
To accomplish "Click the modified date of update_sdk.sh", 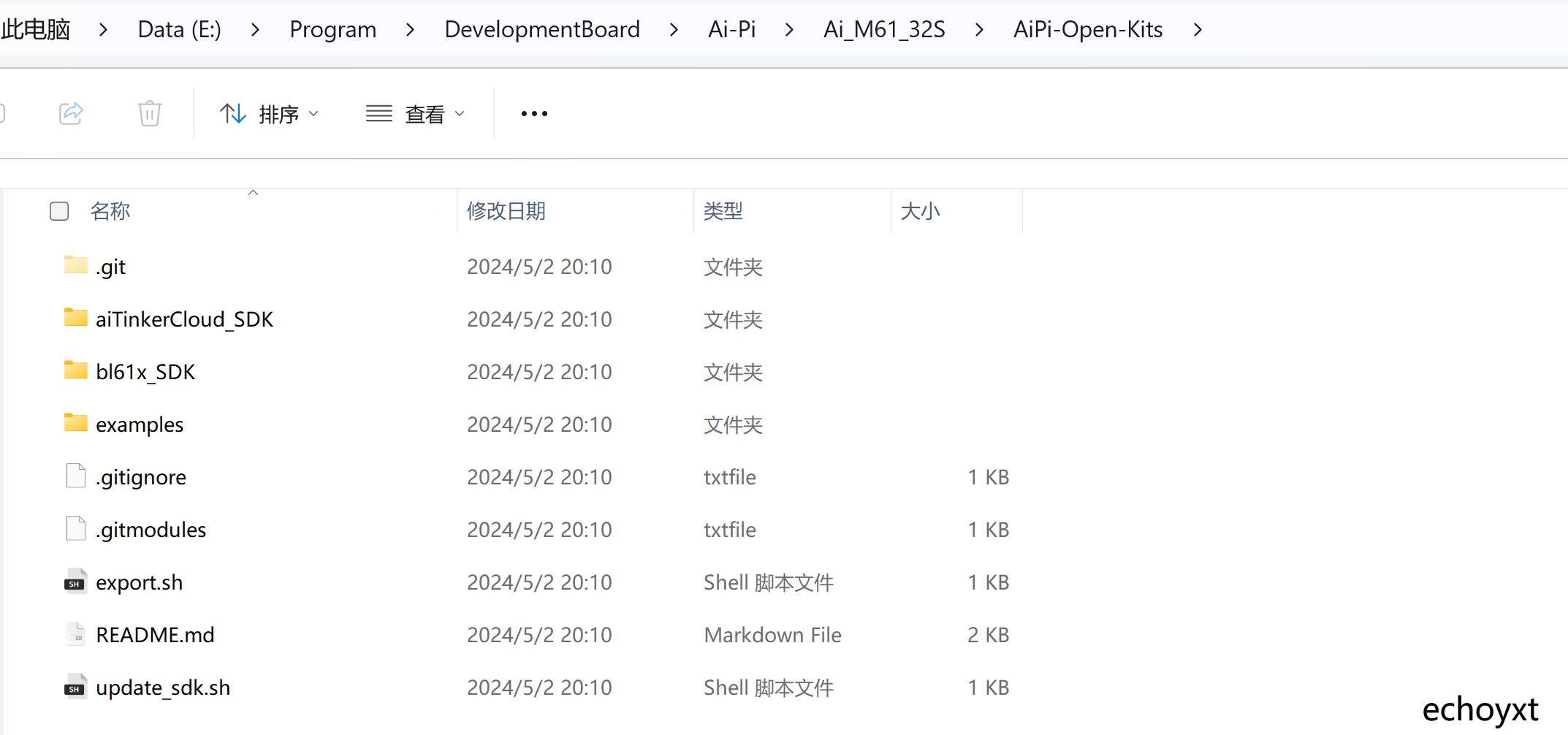I will 539,688.
